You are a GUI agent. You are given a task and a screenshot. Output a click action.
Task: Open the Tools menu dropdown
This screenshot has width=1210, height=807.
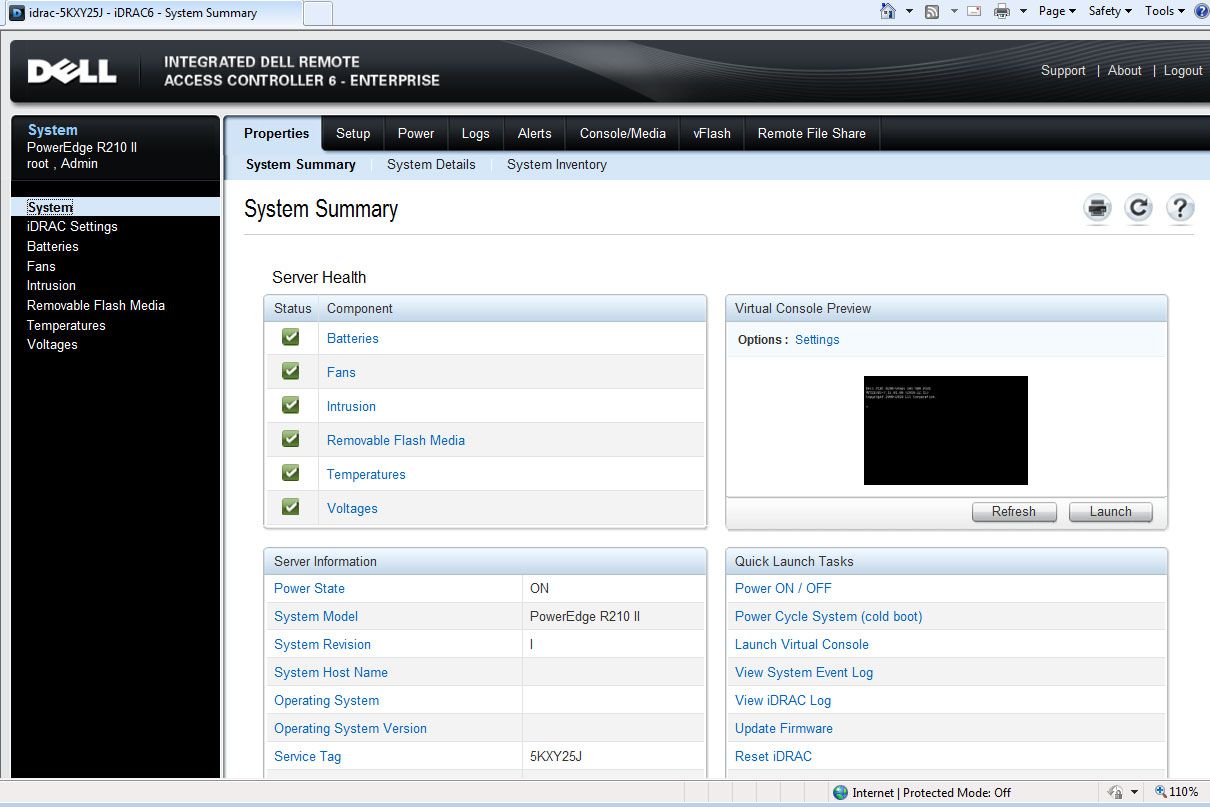click(x=1165, y=11)
